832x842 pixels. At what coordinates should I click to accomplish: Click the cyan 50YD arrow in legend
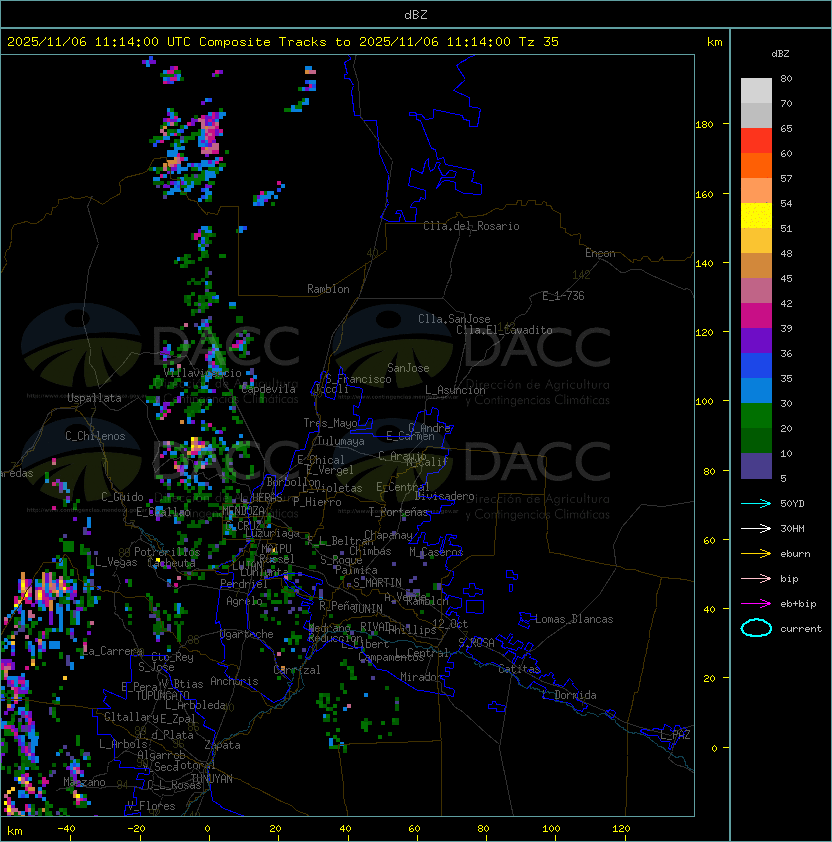coord(756,503)
